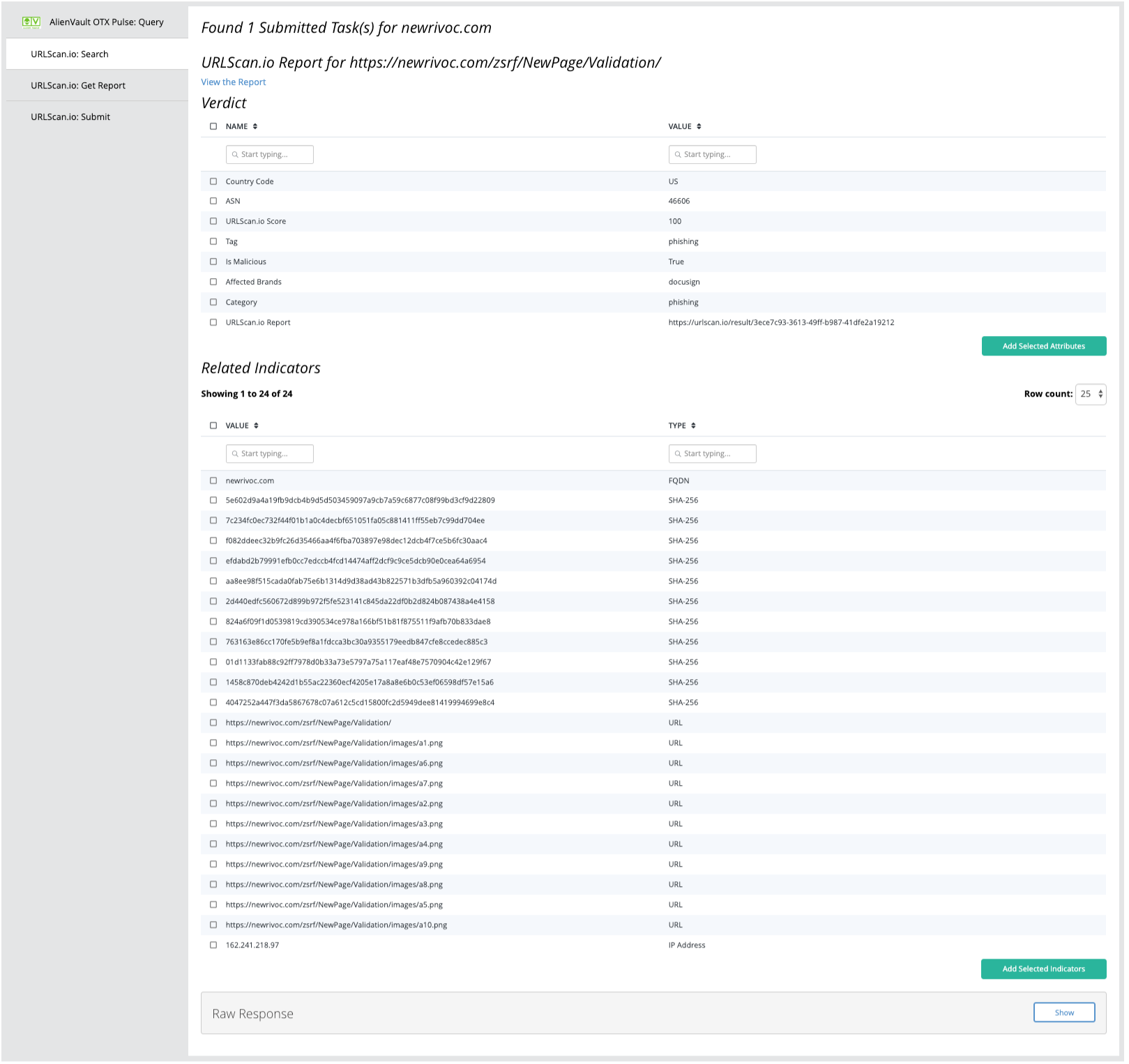This screenshot has height=1064, width=1129.
Task: Select the newrivoc.com FQDN indicator checkbox
Action: click(213, 481)
